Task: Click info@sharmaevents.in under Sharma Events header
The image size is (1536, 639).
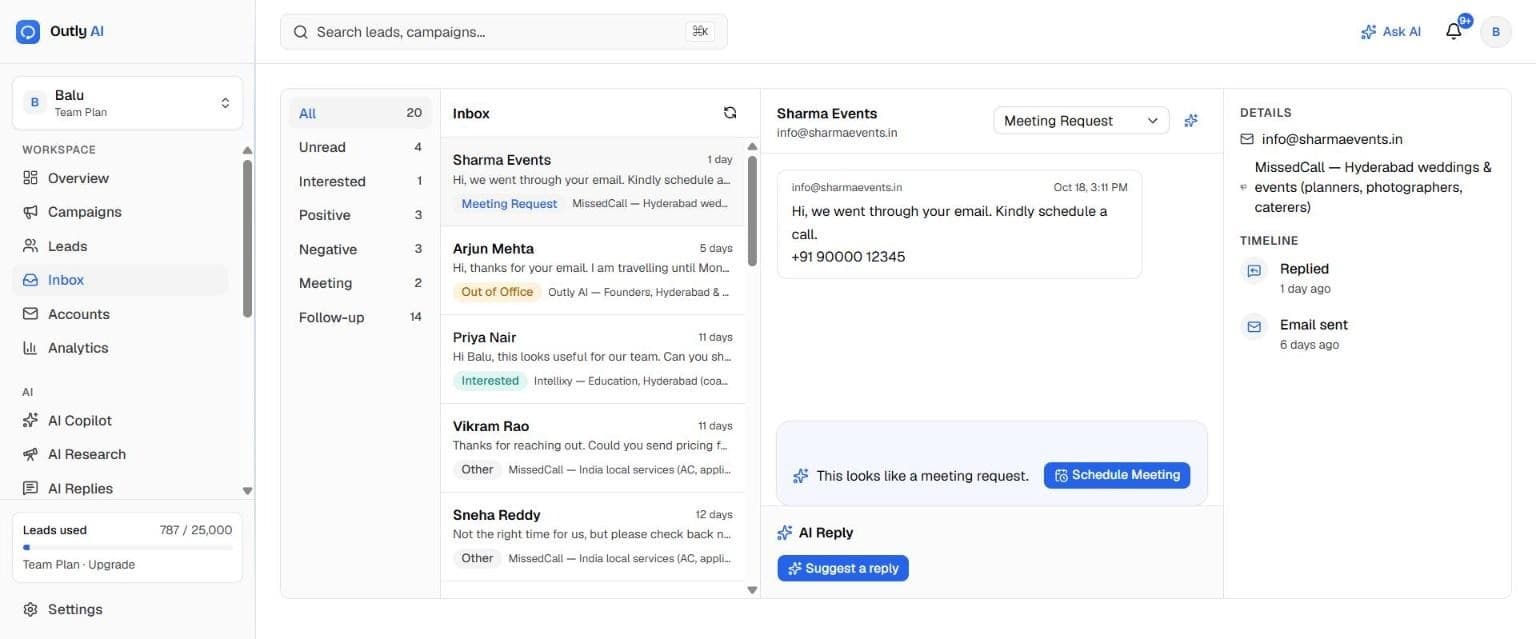Action: 837,132
